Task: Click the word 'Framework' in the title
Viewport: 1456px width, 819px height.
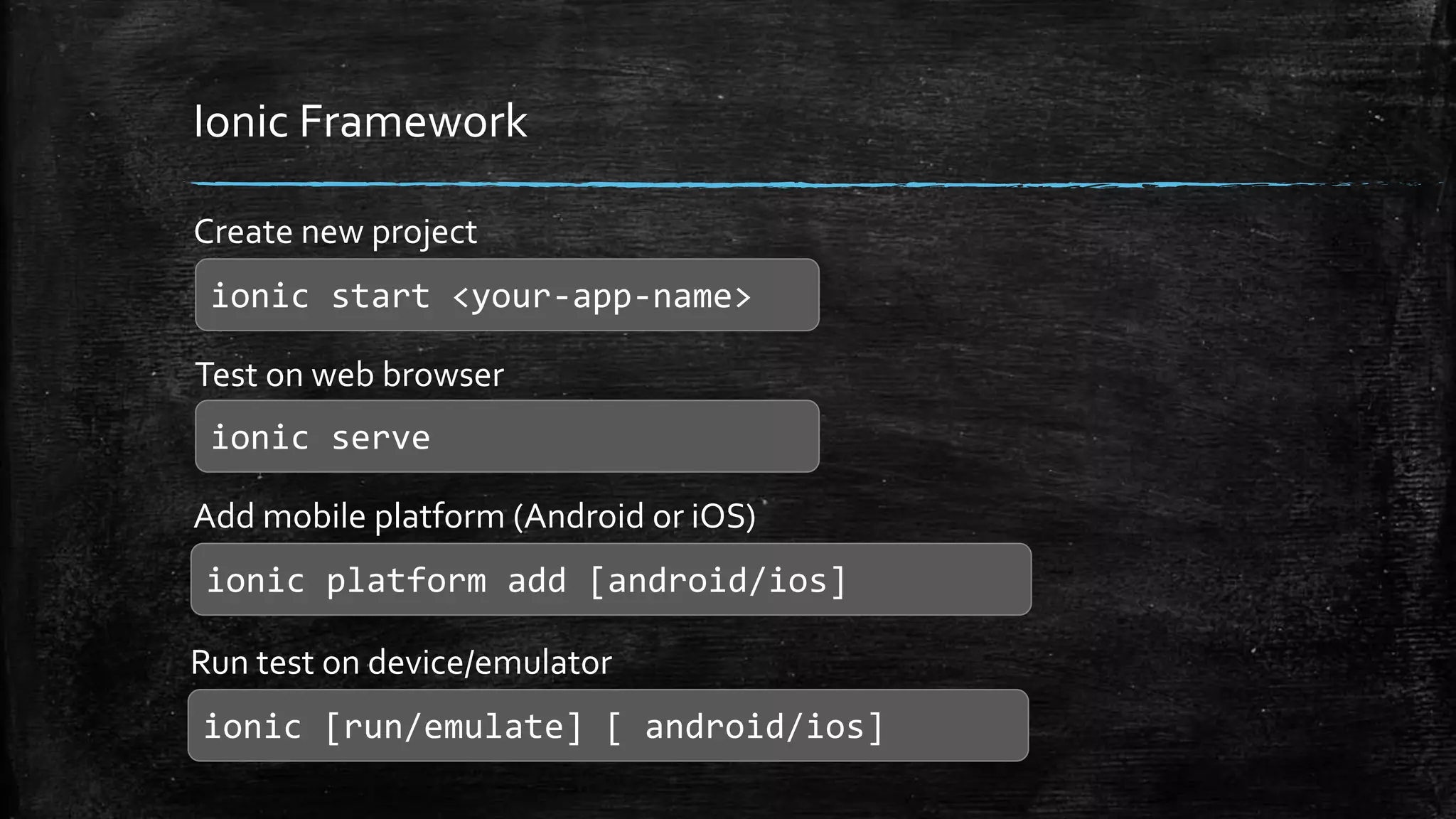Action: pyautogui.click(x=413, y=121)
